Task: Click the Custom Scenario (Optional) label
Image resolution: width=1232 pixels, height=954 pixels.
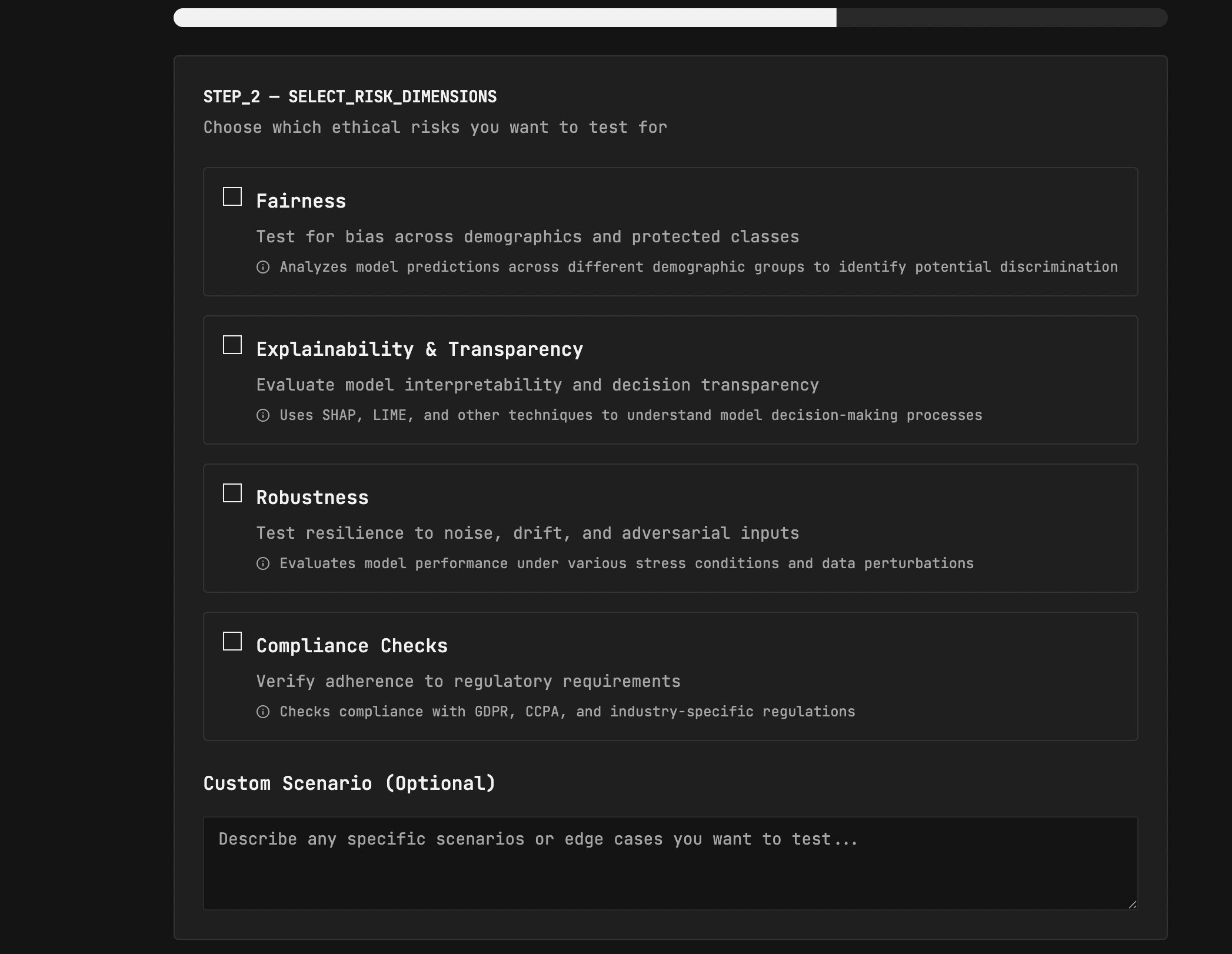Action: tap(349, 783)
